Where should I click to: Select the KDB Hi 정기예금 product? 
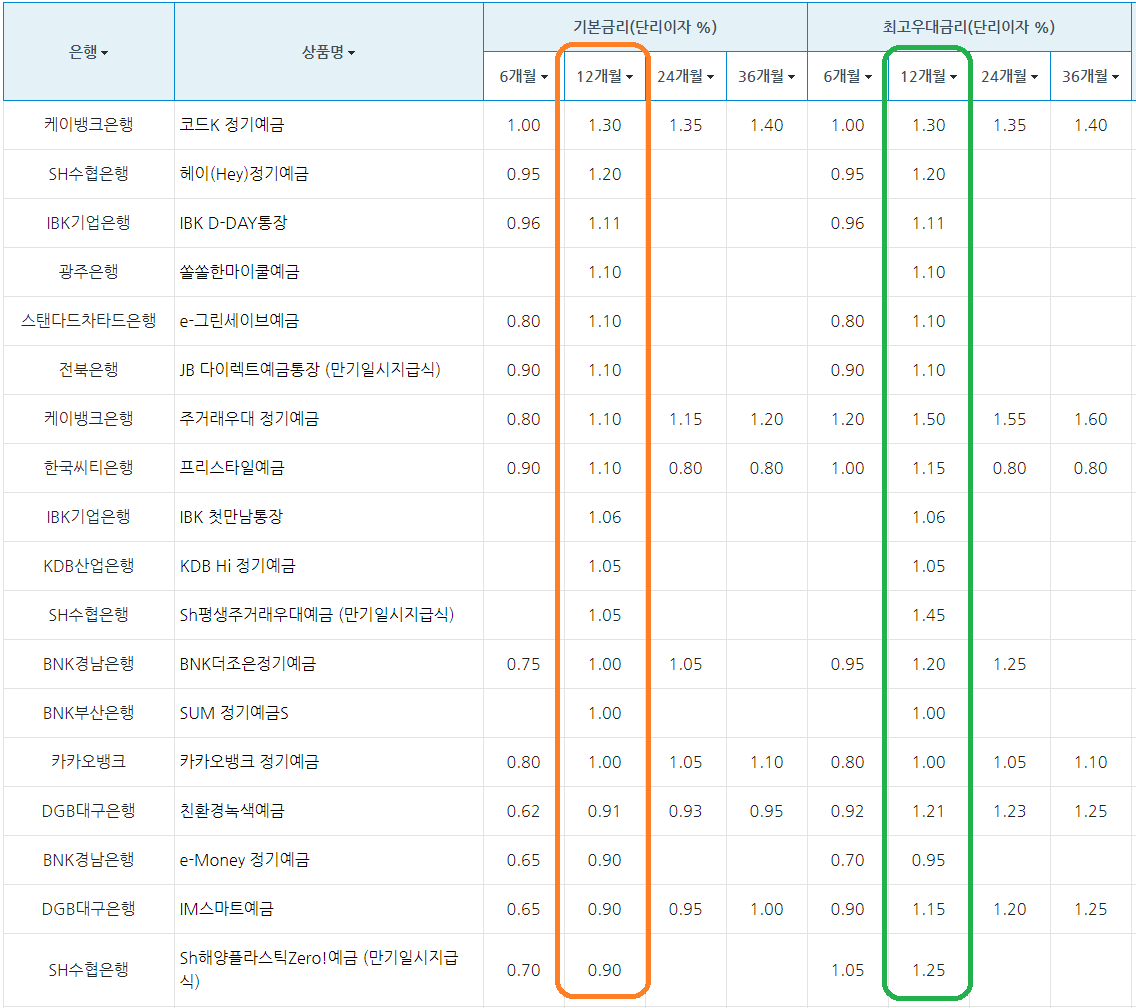click(238, 566)
